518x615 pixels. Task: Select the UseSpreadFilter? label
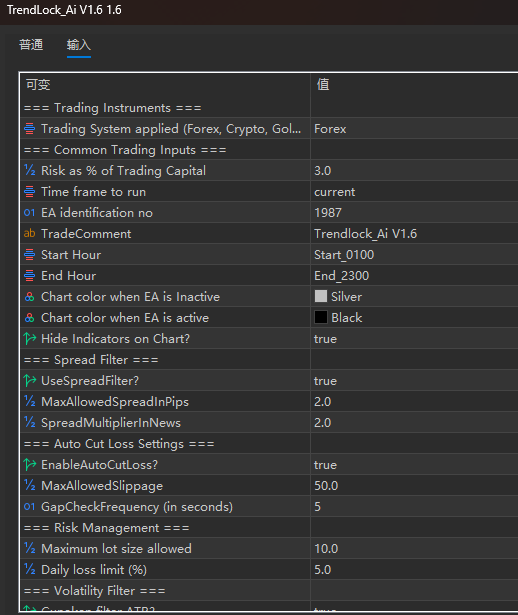click(x=90, y=380)
